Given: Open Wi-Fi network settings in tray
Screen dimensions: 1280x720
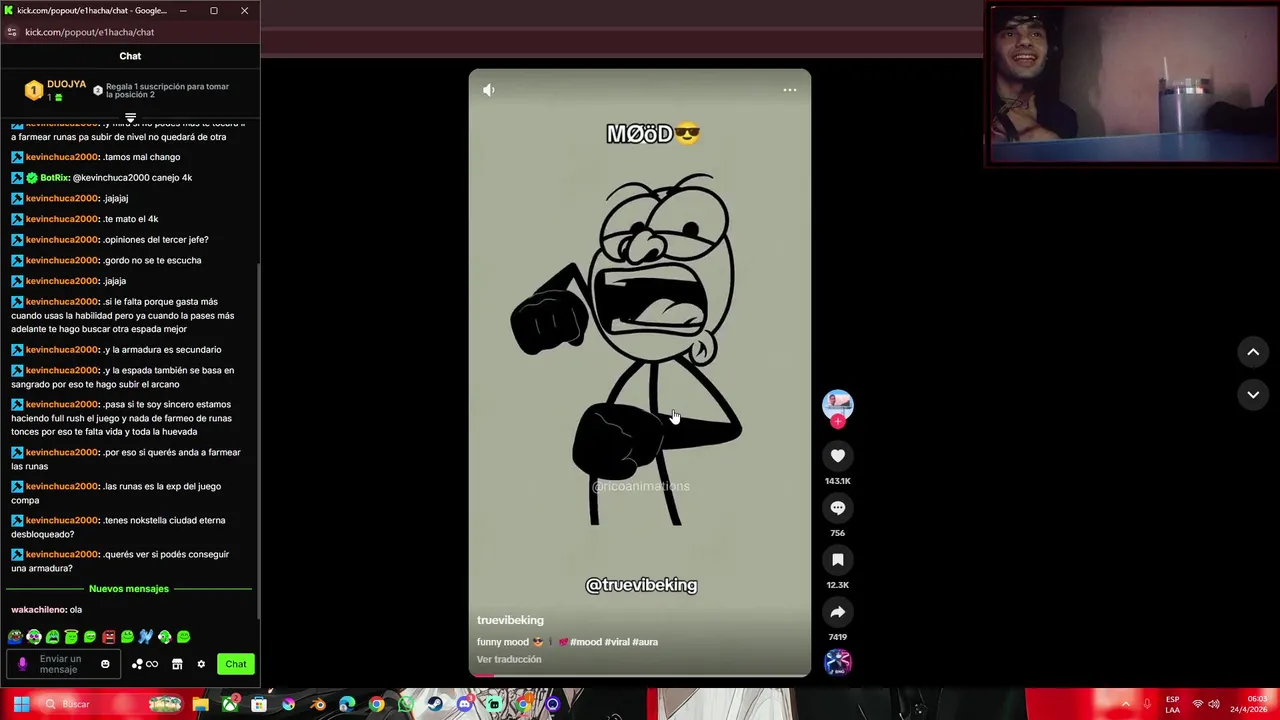Looking at the screenshot, I should [1197, 704].
